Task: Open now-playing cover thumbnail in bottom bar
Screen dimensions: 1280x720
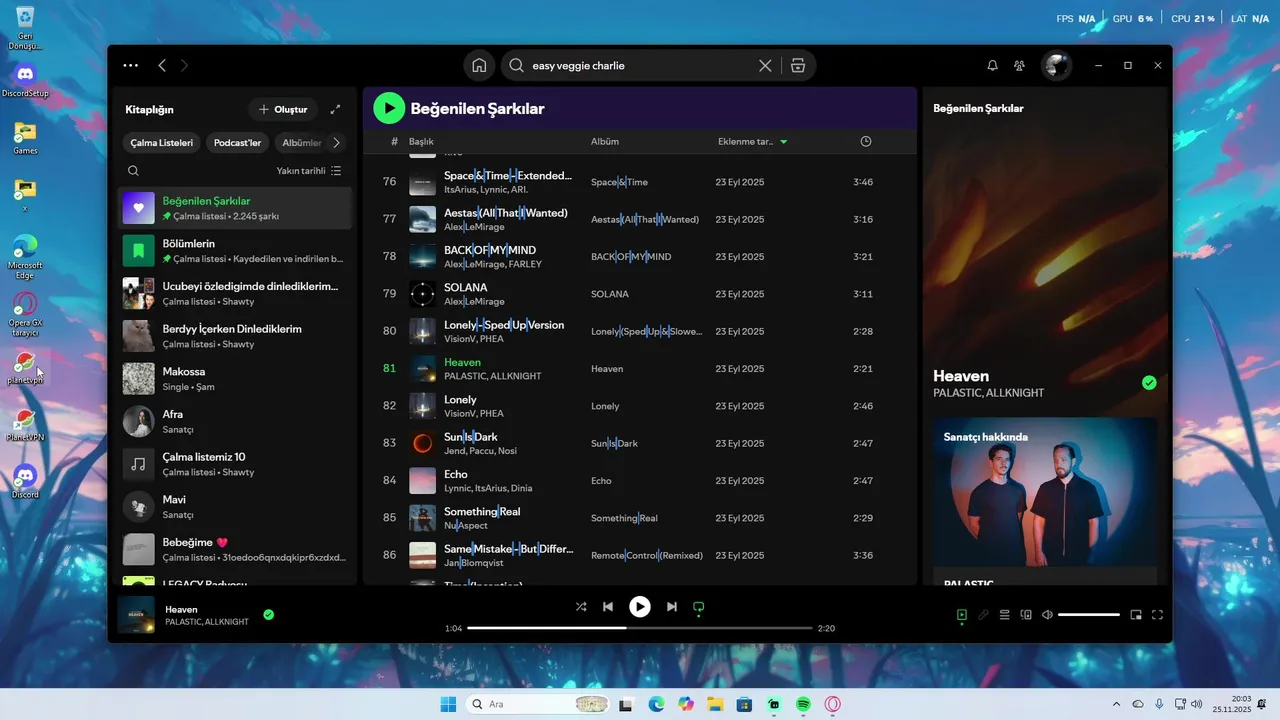Action: point(136,615)
